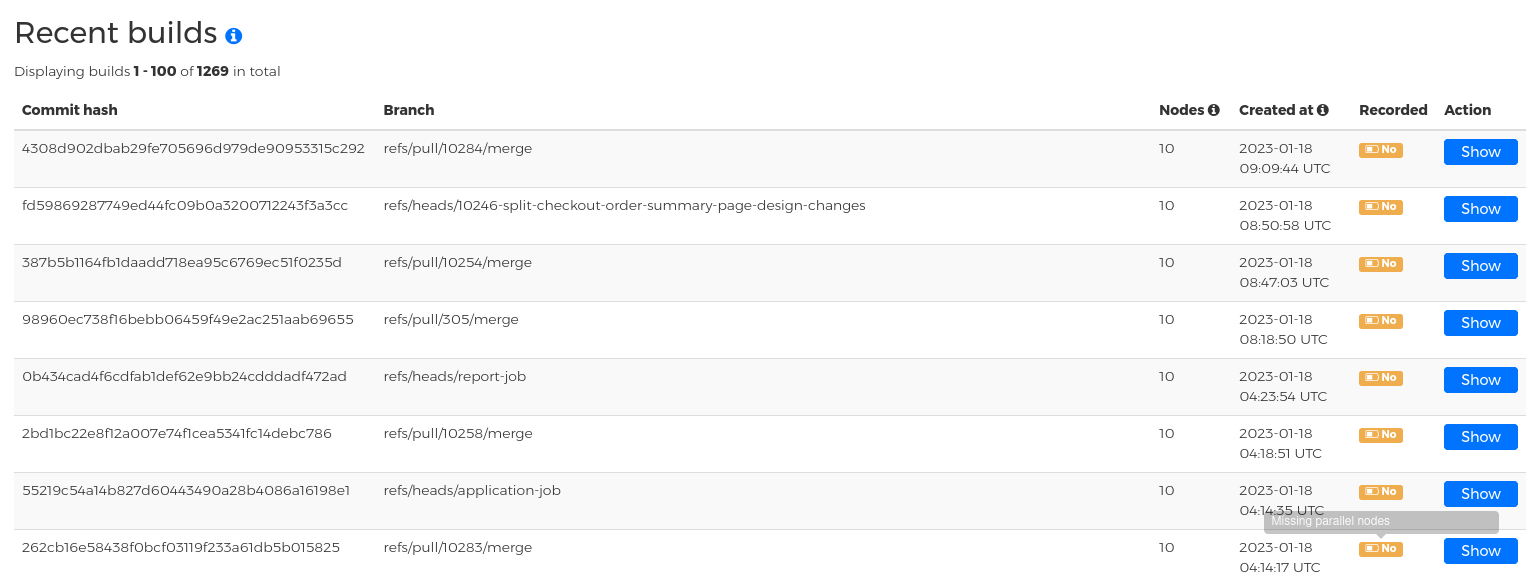Show the refs/pull/10254/merge build
This screenshot has height=583, width=1534.
(1480, 265)
